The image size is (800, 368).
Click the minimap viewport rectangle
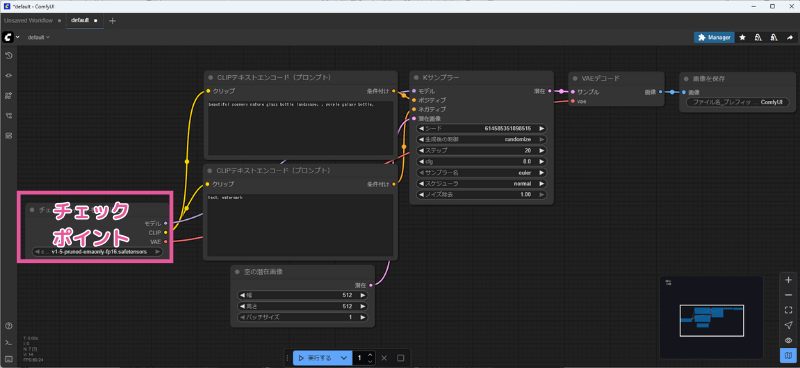click(x=711, y=321)
